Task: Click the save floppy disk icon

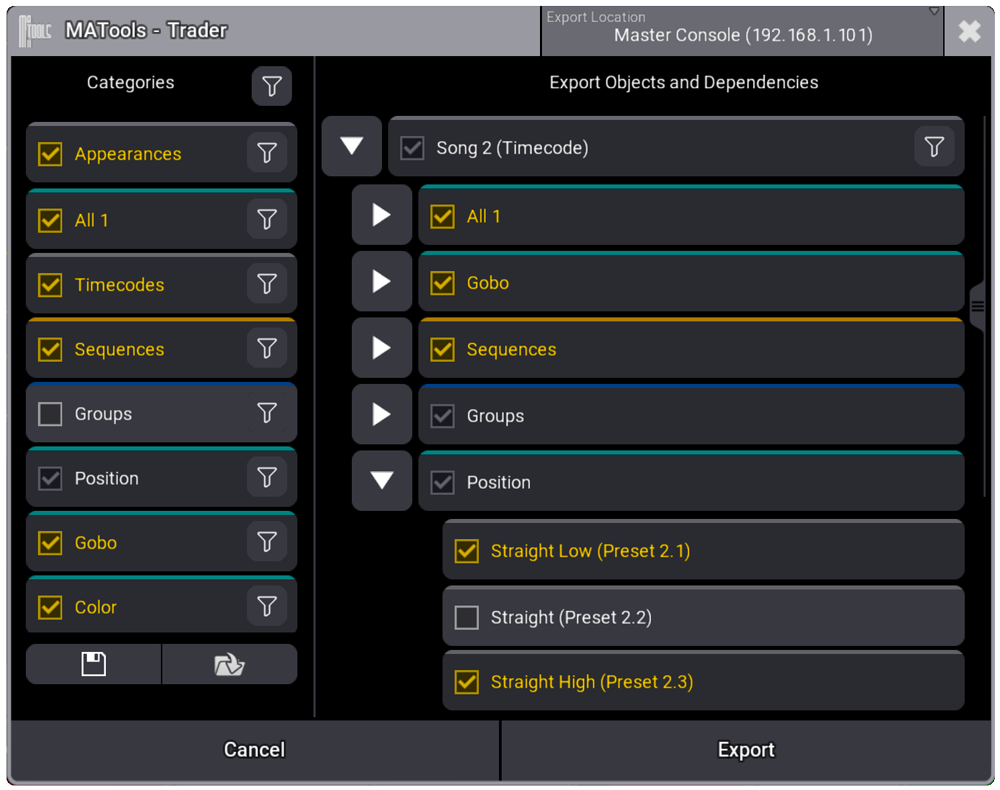Action: pyautogui.click(x=94, y=664)
